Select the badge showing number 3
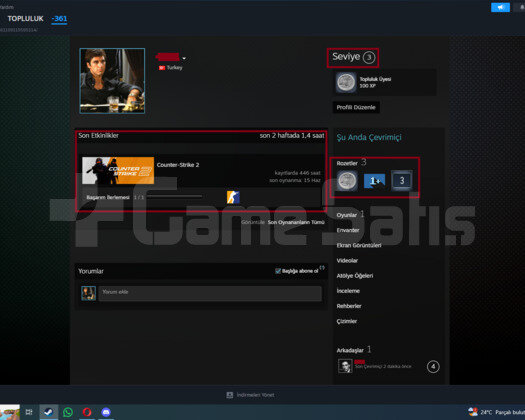This screenshot has height=420, width=525. click(x=402, y=181)
